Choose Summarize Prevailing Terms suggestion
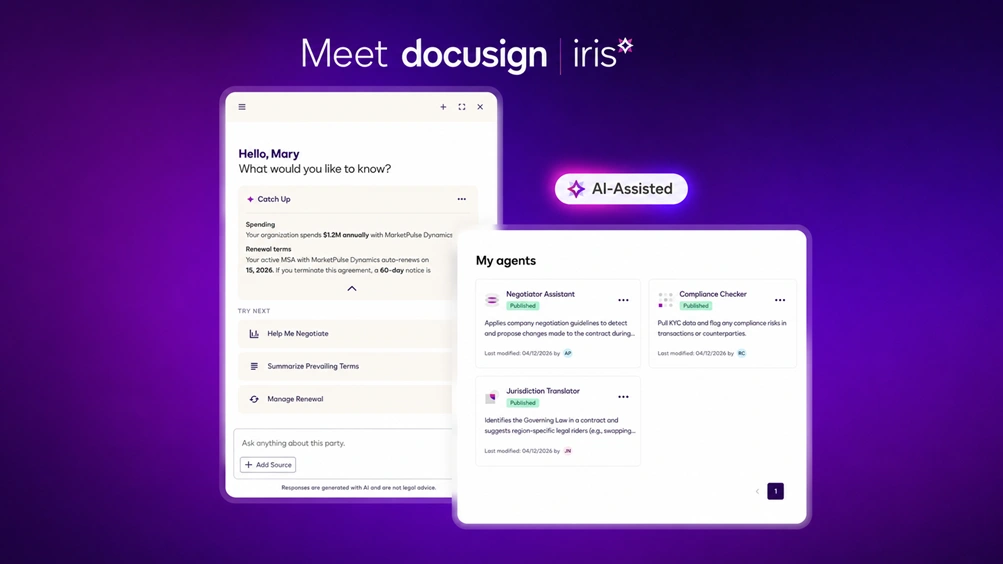1003x564 pixels. coord(345,366)
